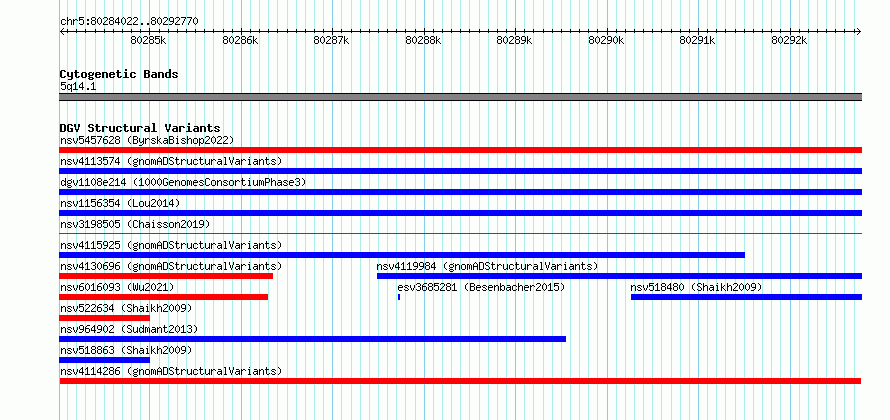Select the red nsv4114286 variant bar
The height and width of the screenshot is (420, 890).
tap(460, 381)
